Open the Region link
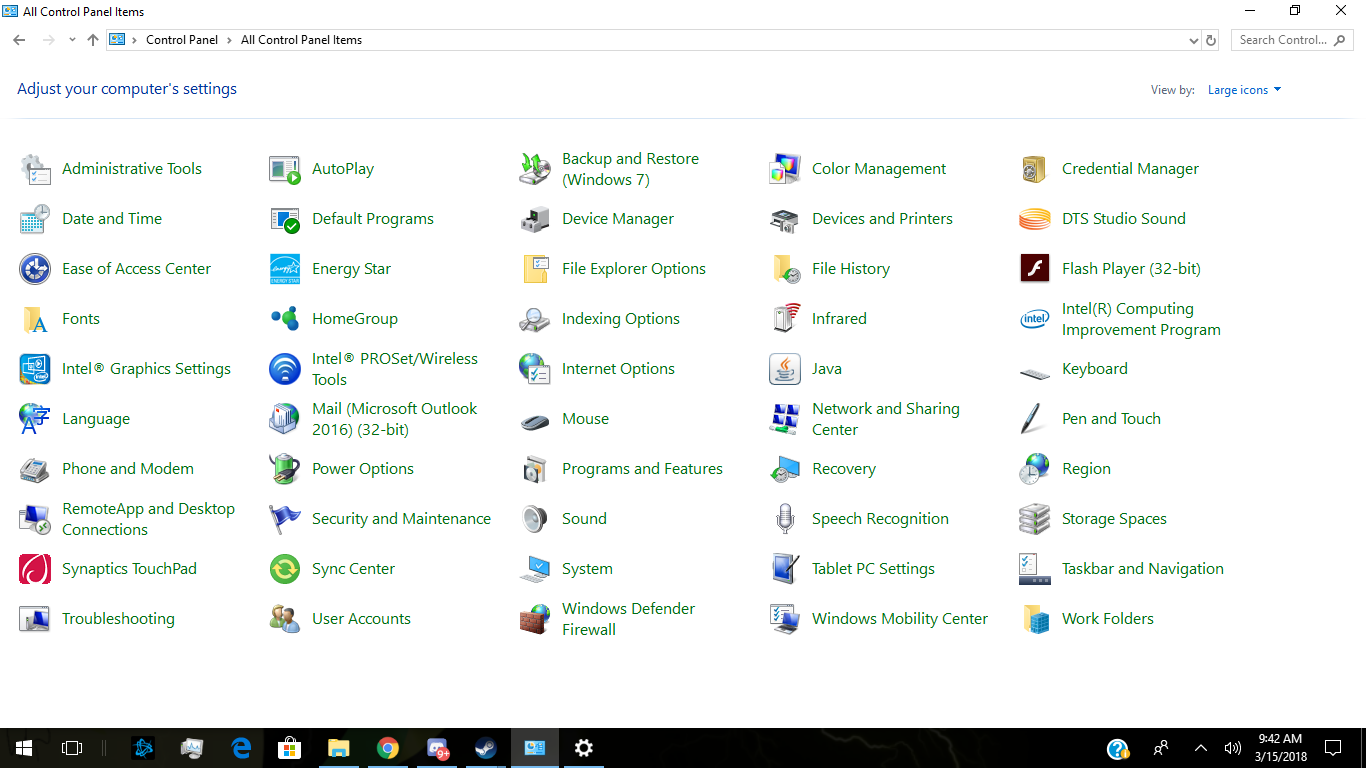This screenshot has width=1366, height=768. [1086, 469]
